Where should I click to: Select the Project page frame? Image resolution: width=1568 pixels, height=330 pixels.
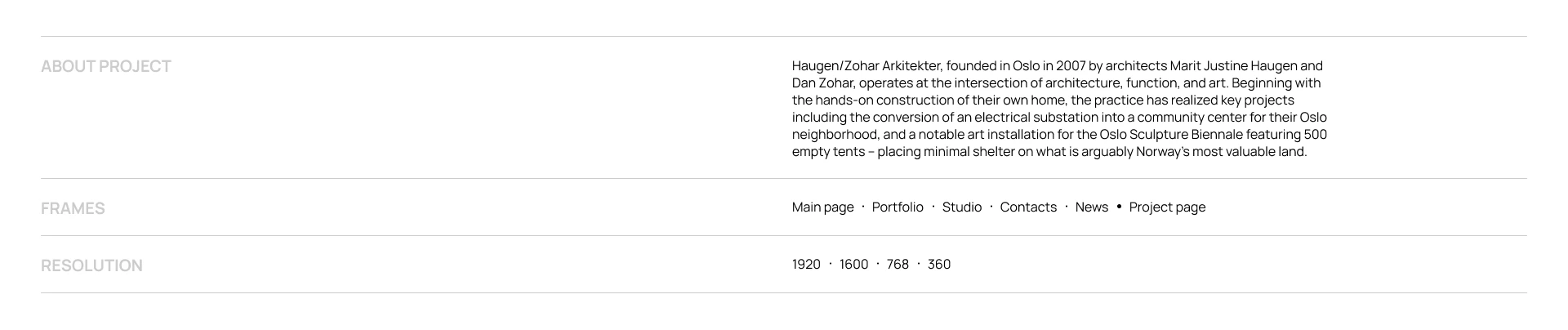click(x=1167, y=207)
